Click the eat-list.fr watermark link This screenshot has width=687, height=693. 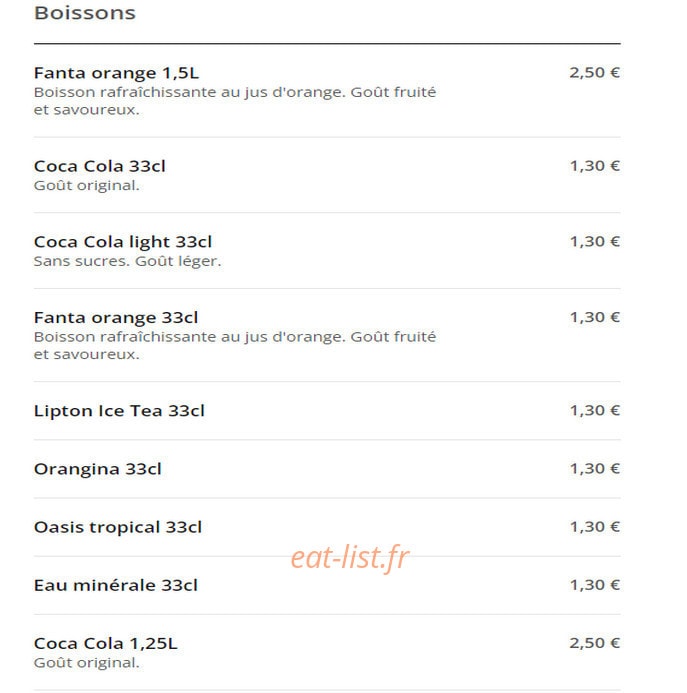pos(350,558)
